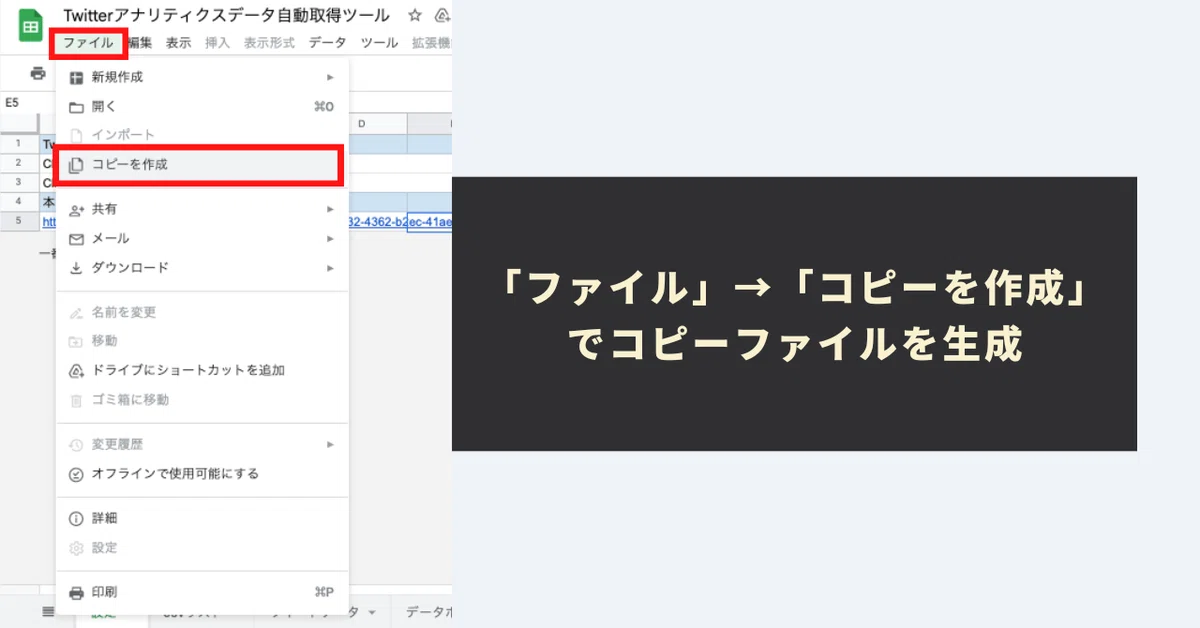Click the gear icon for 設定
Image resolution: width=1200 pixels, height=628 pixels.
coord(76,548)
